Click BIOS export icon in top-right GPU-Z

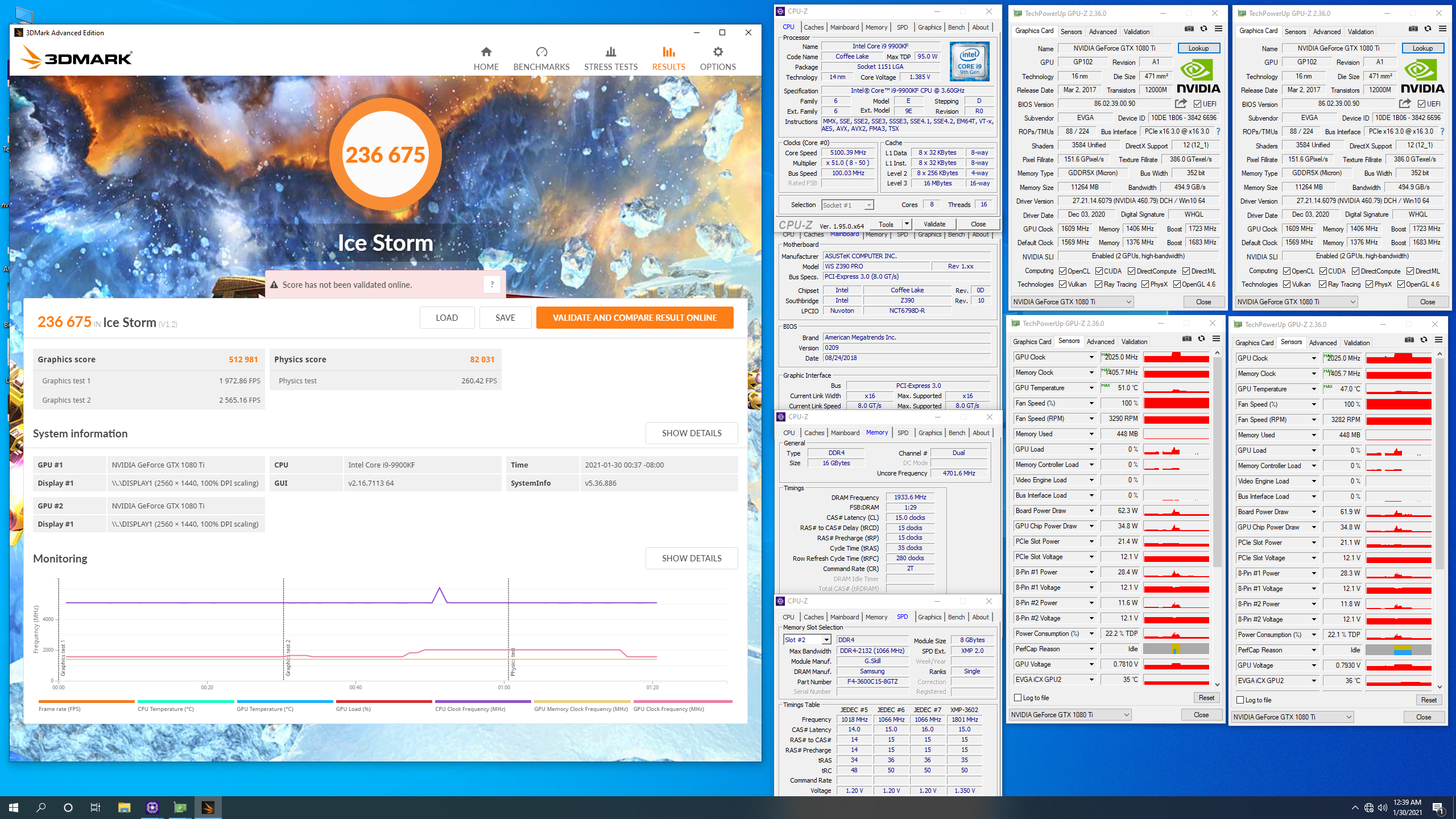coord(1405,104)
